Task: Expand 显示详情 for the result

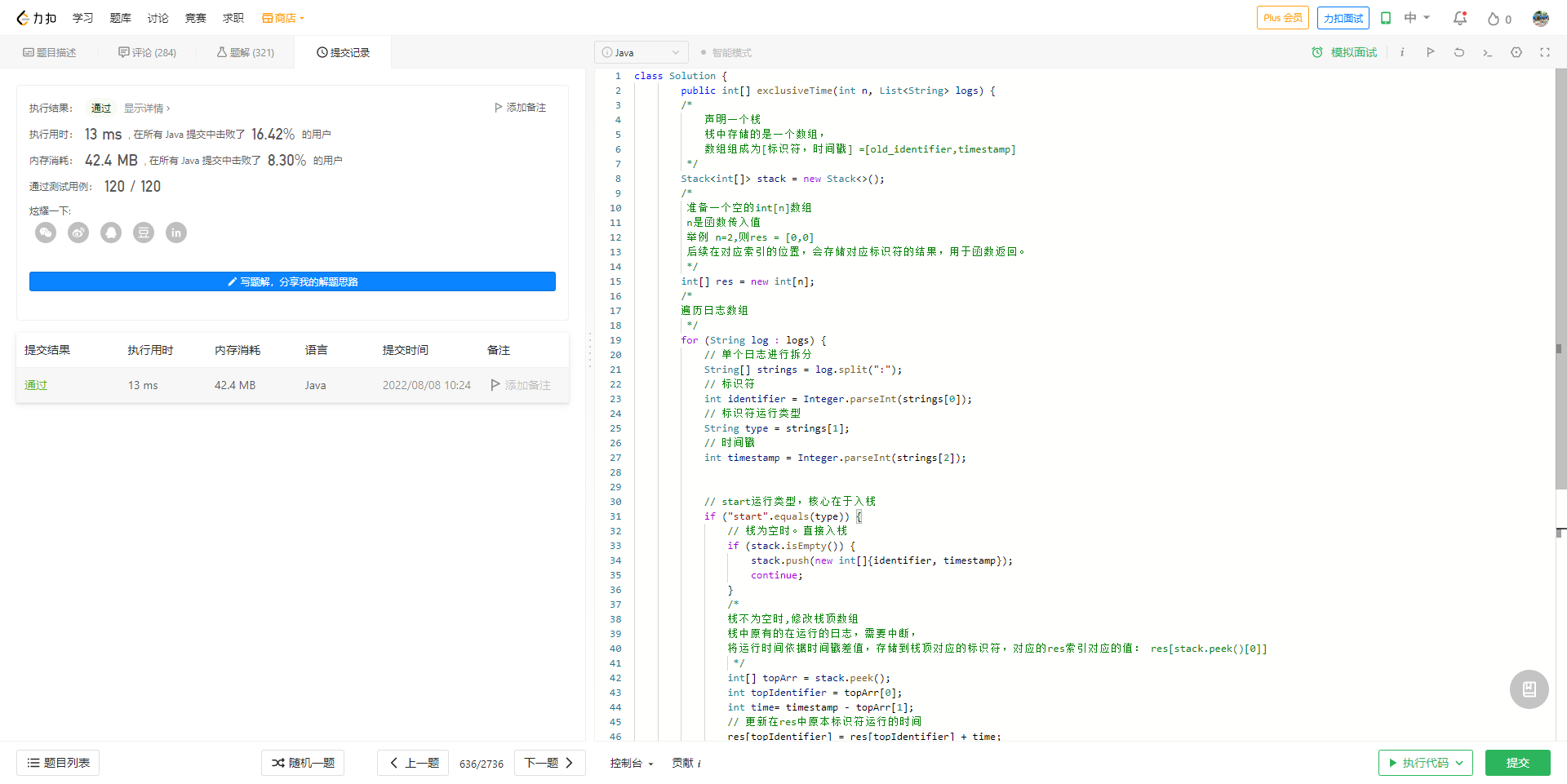Action: (x=147, y=108)
